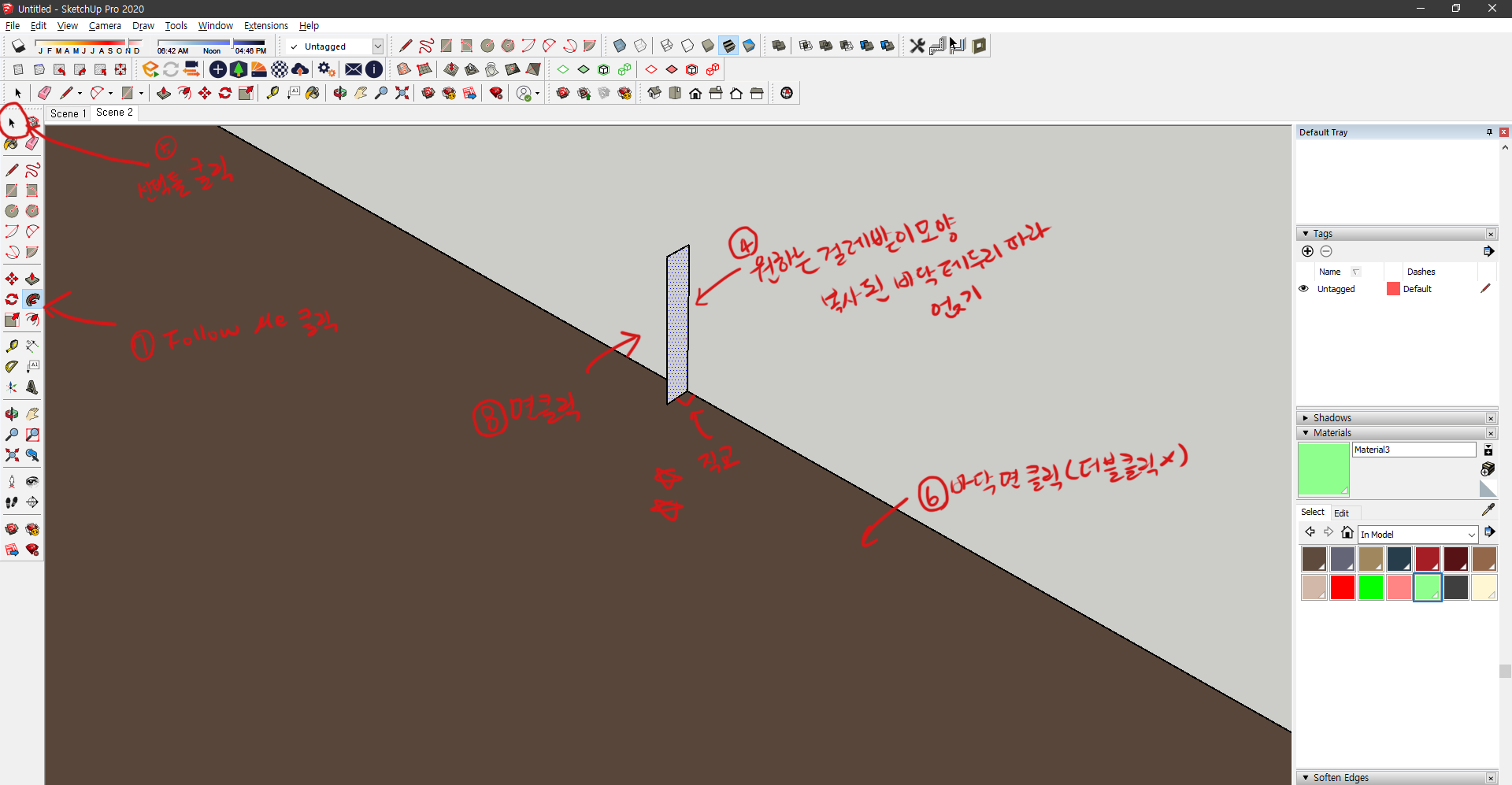
Task: Select the Follow Me tool in left toolbar
Action: click(x=32, y=300)
